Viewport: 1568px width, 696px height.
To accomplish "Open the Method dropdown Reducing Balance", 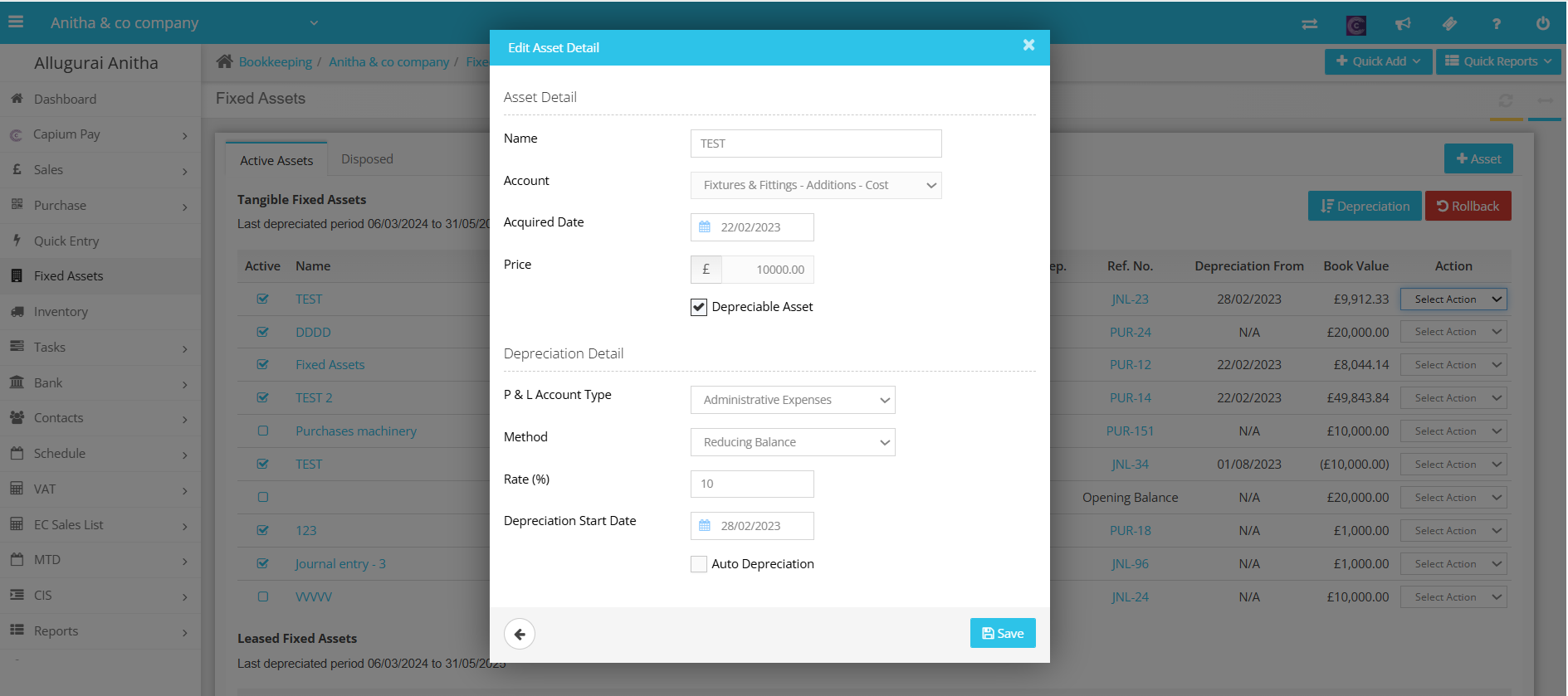I will pyautogui.click(x=793, y=442).
